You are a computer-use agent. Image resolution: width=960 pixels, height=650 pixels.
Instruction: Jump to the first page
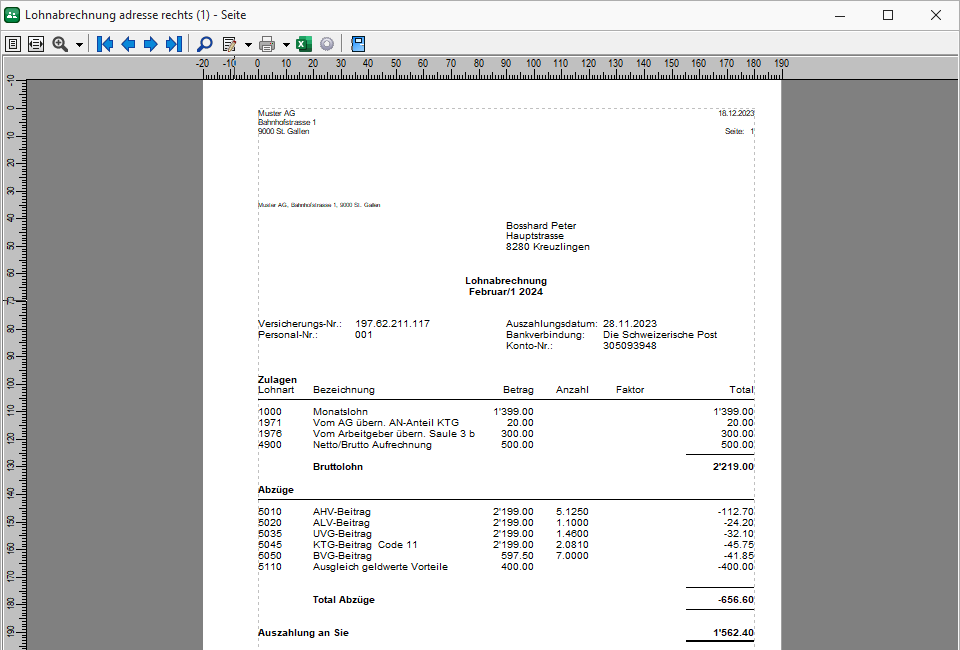point(105,43)
